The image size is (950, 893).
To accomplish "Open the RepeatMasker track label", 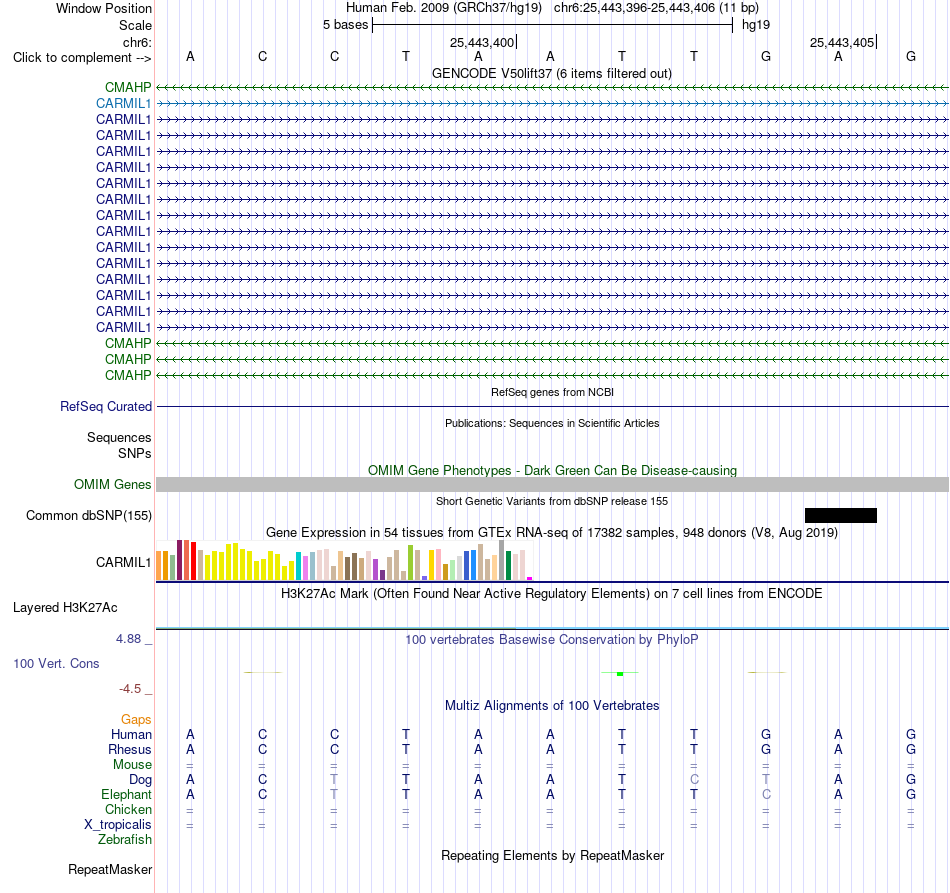I will [x=110, y=869].
